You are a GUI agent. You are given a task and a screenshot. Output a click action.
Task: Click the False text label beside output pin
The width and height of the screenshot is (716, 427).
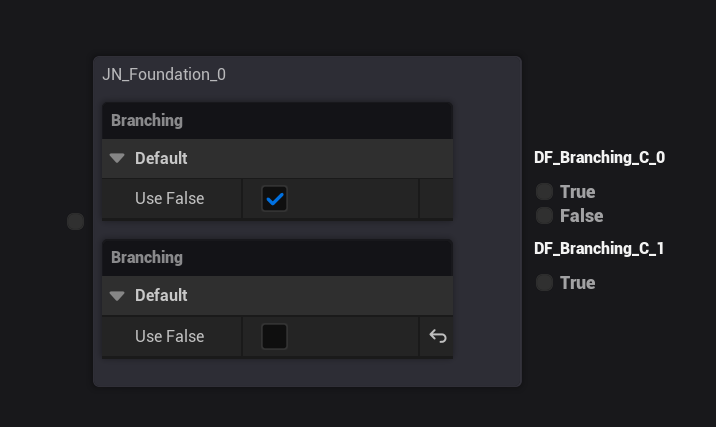tap(581, 215)
